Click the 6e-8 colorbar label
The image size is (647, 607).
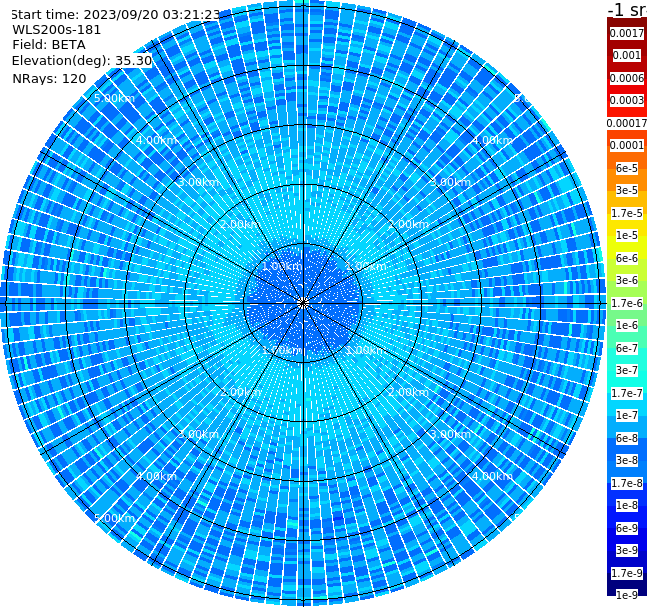pos(627,438)
